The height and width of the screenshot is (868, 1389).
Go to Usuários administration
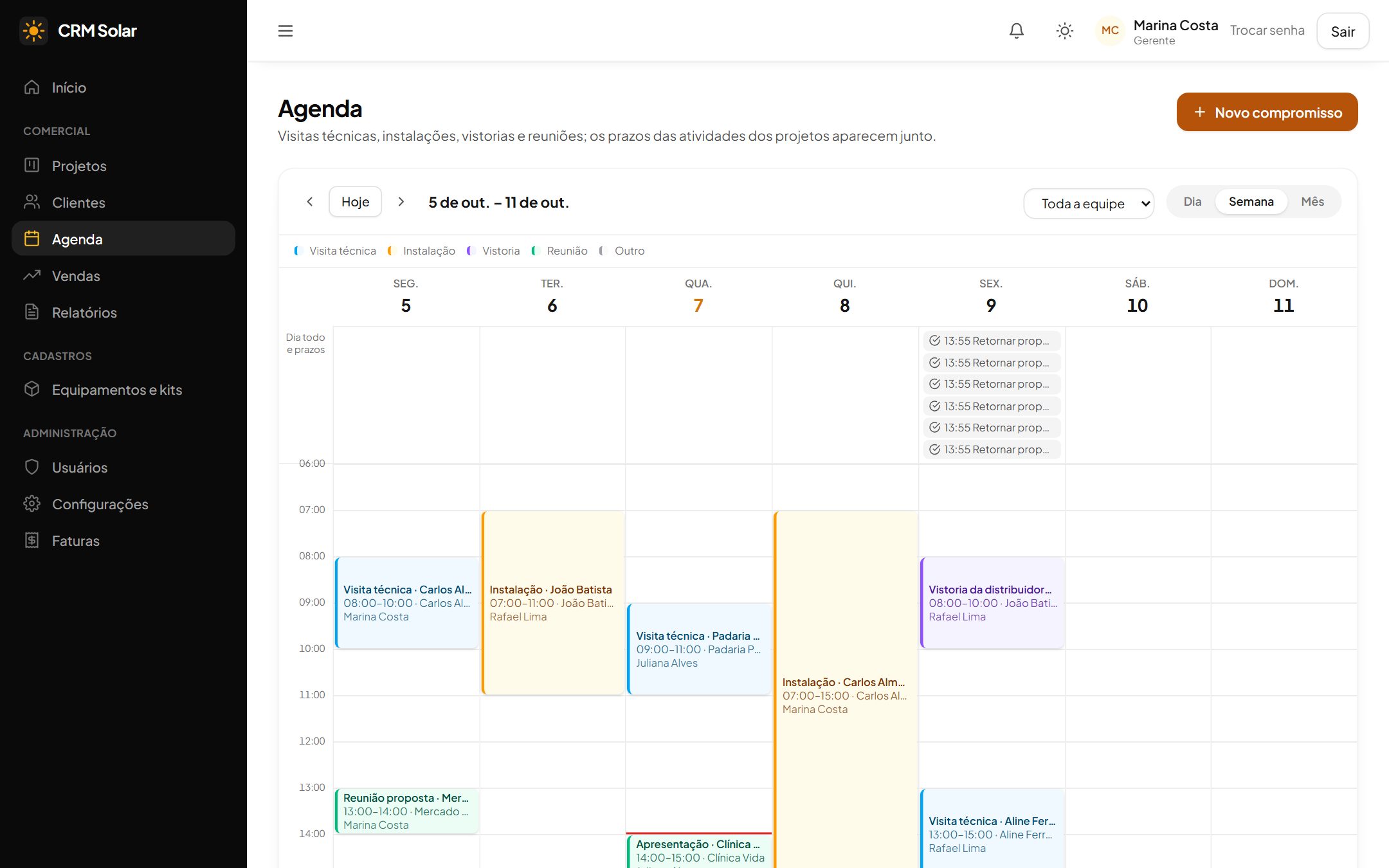123,467
